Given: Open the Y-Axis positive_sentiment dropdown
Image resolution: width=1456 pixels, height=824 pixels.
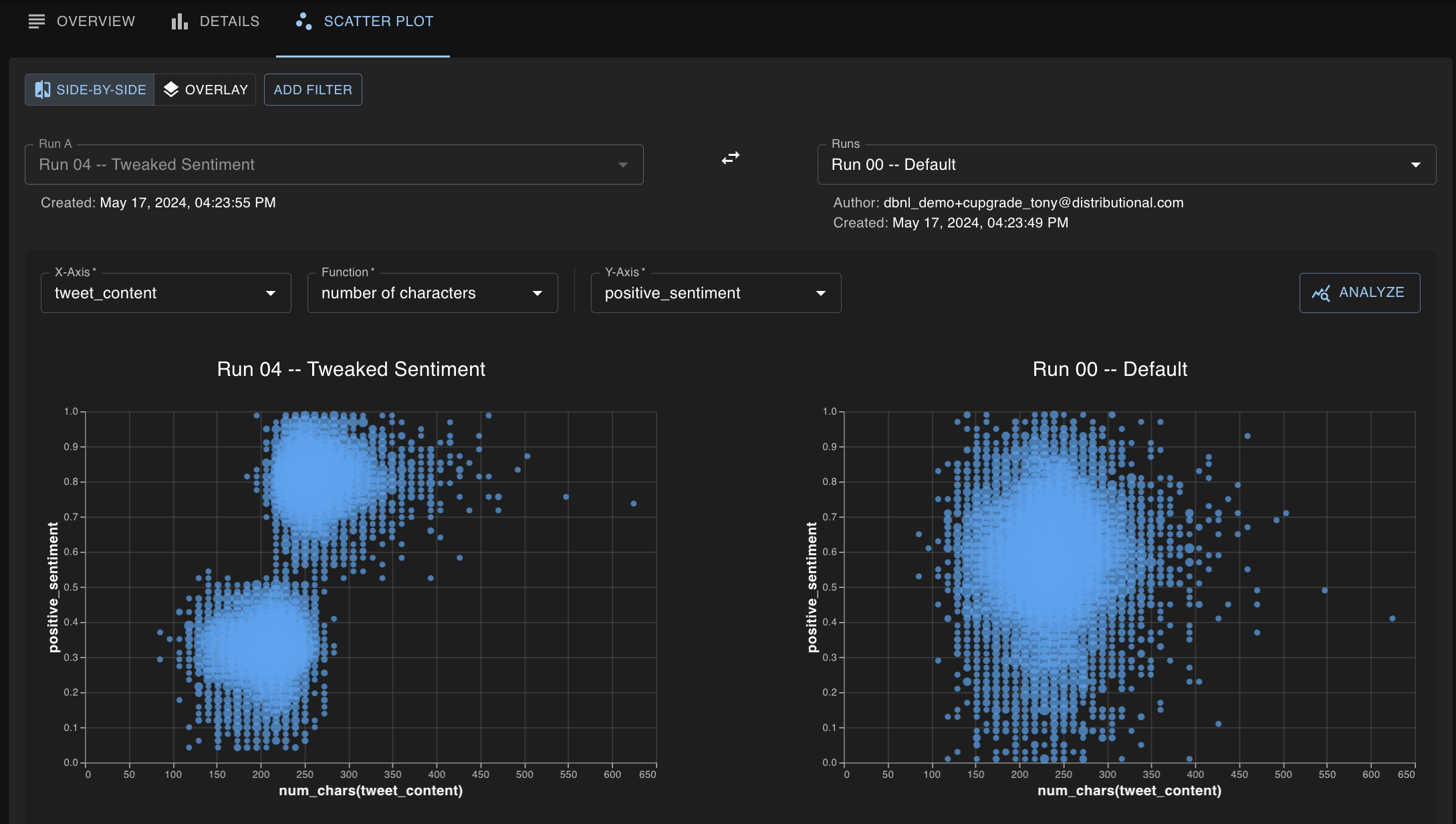Looking at the screenshot, I should (x=715, y=293).
